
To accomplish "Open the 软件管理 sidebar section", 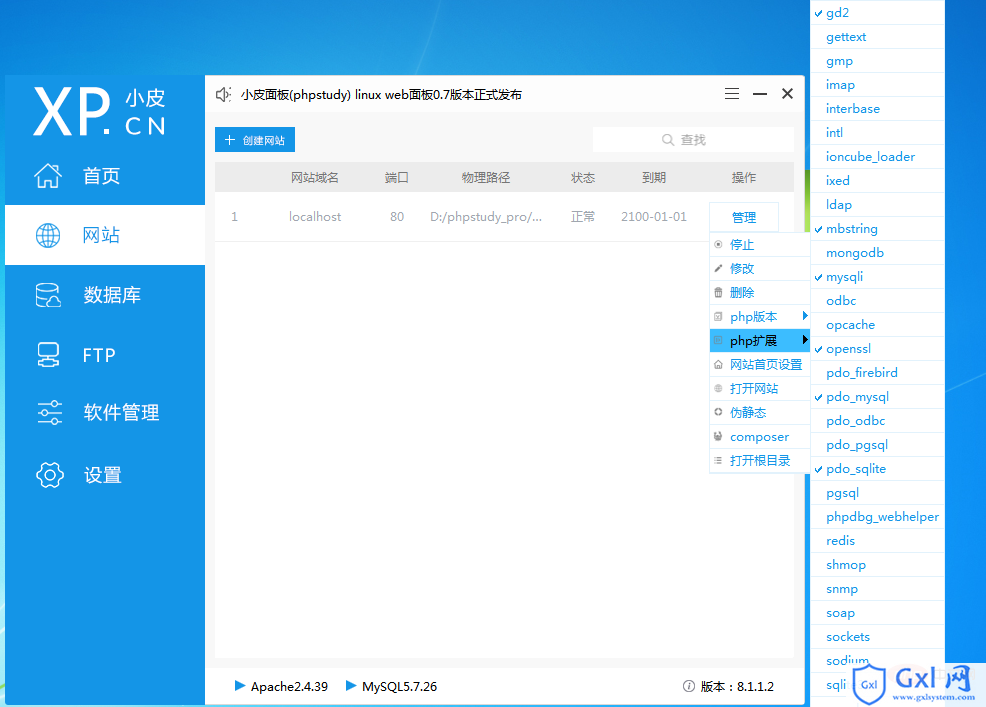I will tap(105, 413).
